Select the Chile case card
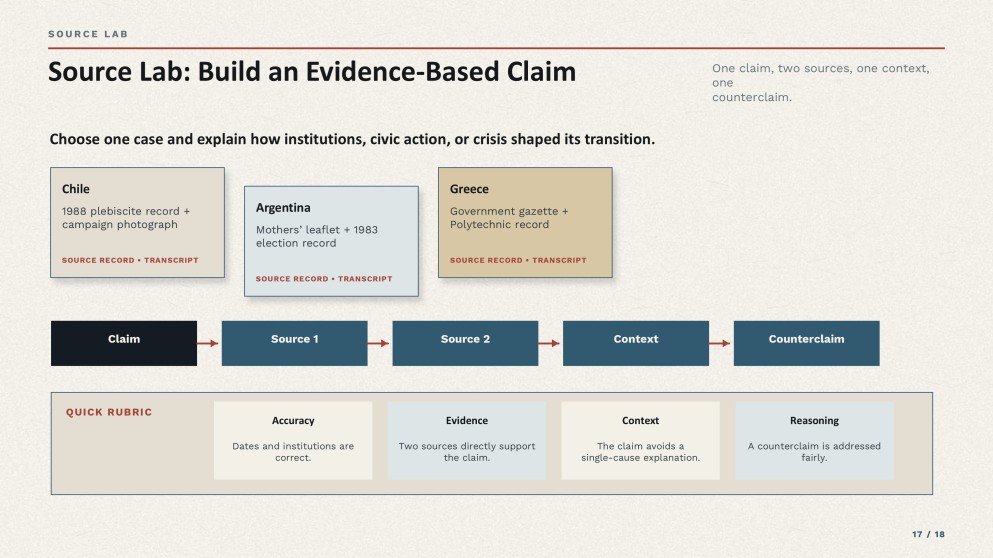The image size is (993, 558). tap(137, 222)
